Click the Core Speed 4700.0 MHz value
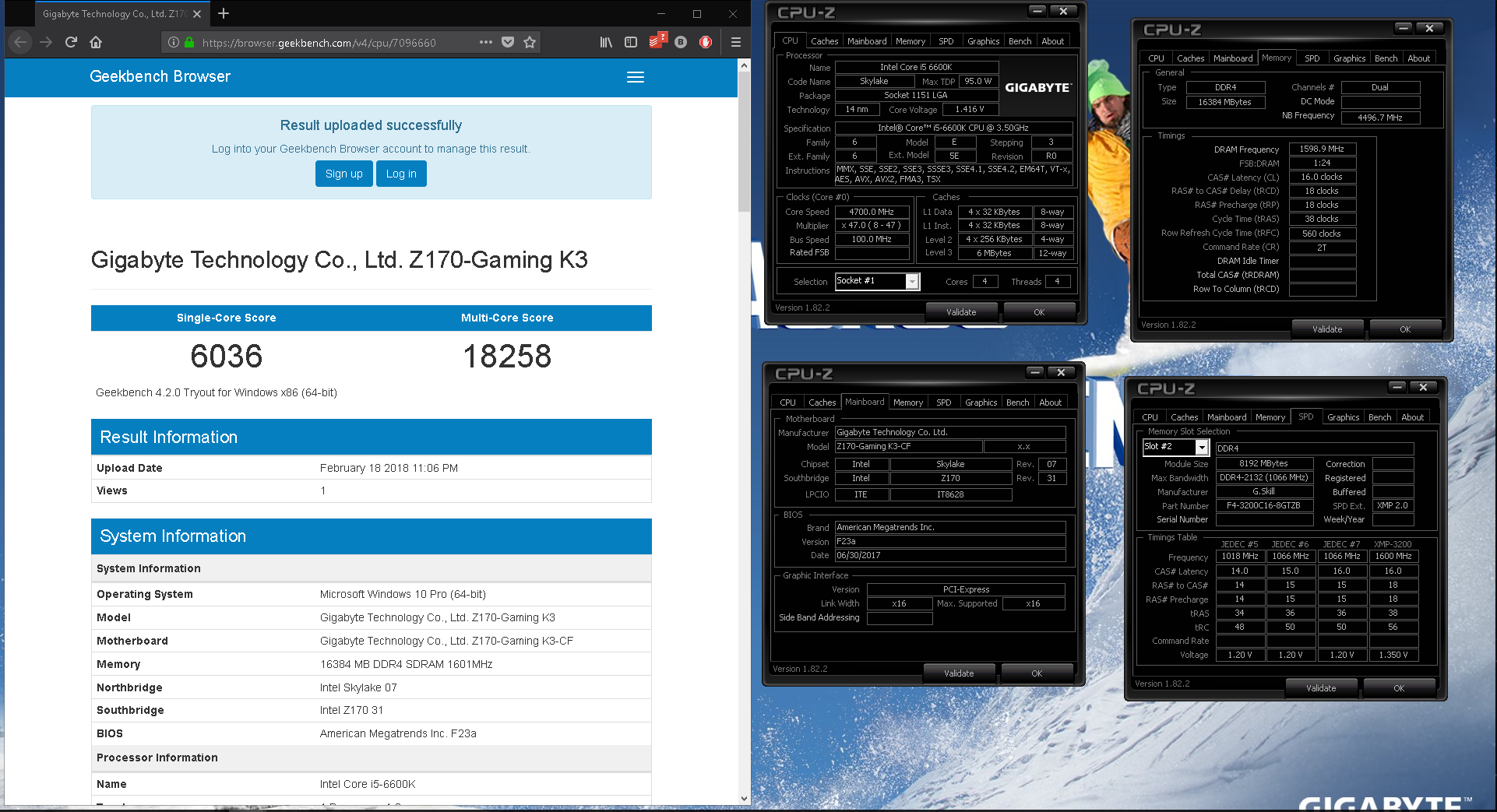 (x=872, y=212)
